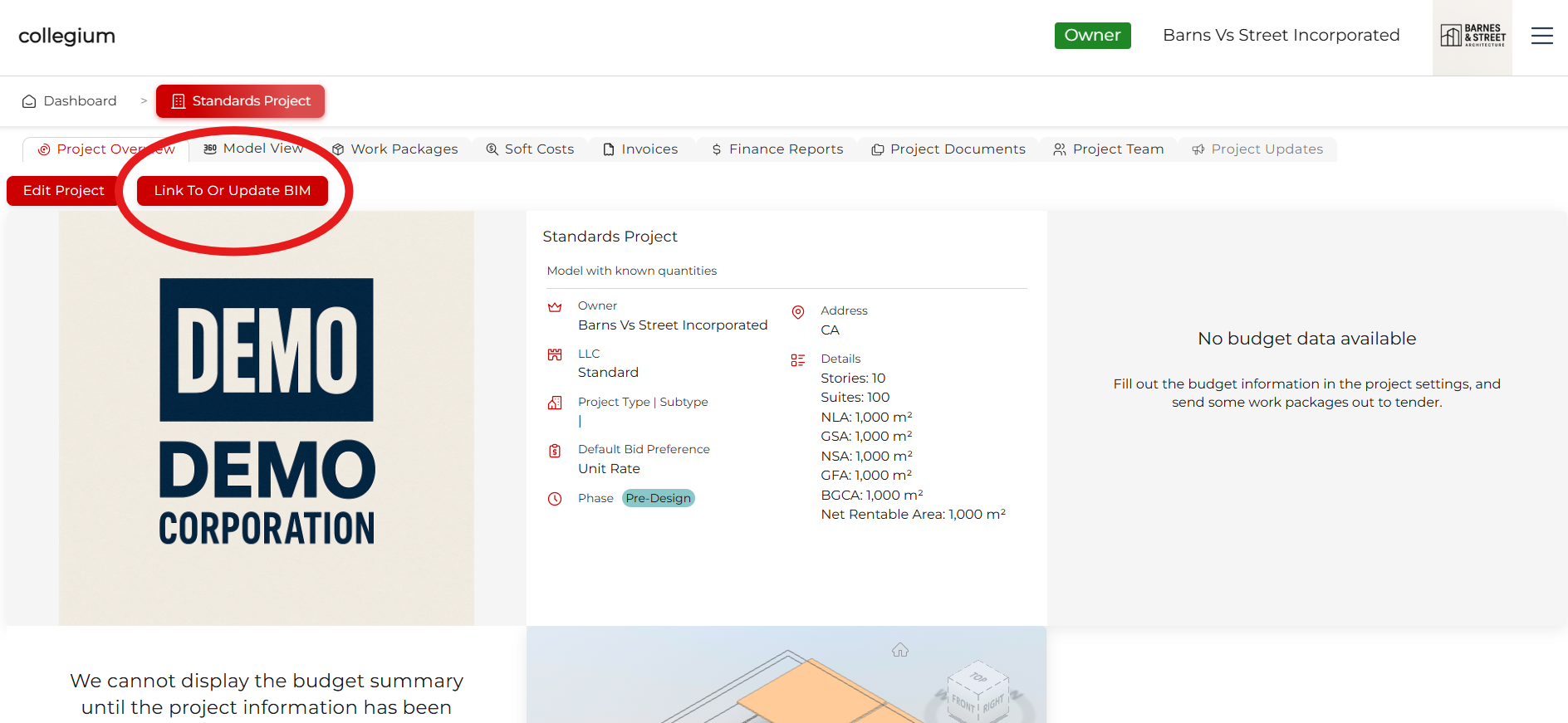
Task: Select the Invoices tab
Action: click(x=640, y=149)
